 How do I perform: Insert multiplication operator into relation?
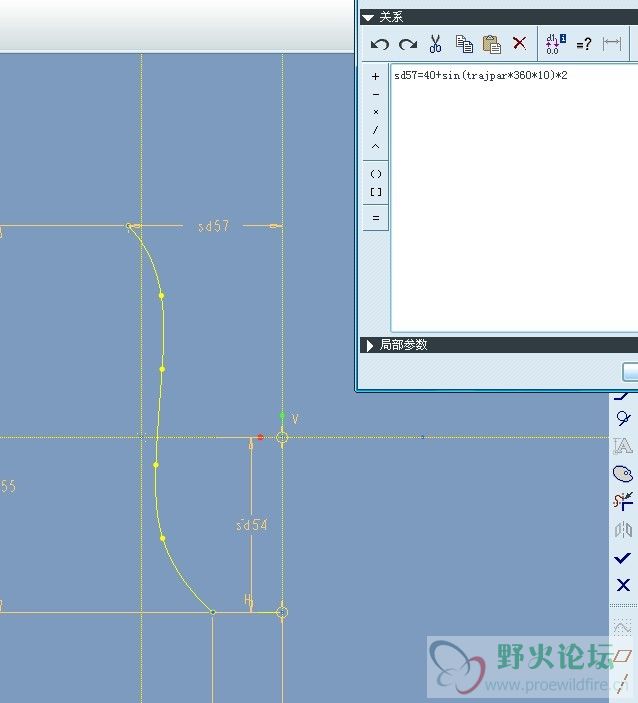(x=375, y=112)
